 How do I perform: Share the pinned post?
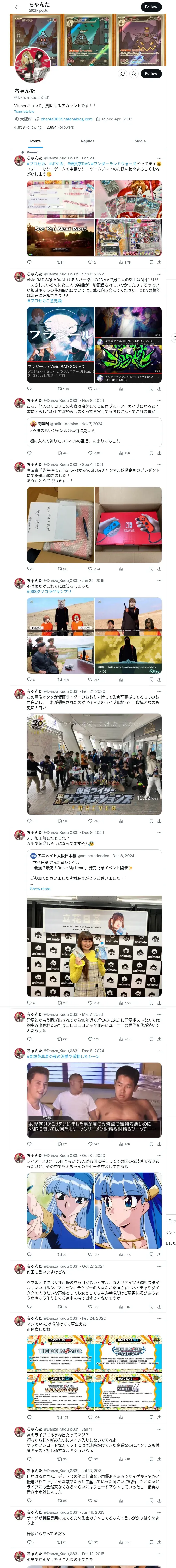159,262
